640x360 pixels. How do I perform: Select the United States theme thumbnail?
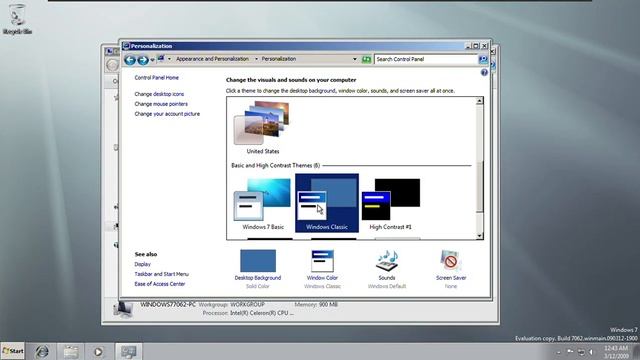click(x=262, y=127)
